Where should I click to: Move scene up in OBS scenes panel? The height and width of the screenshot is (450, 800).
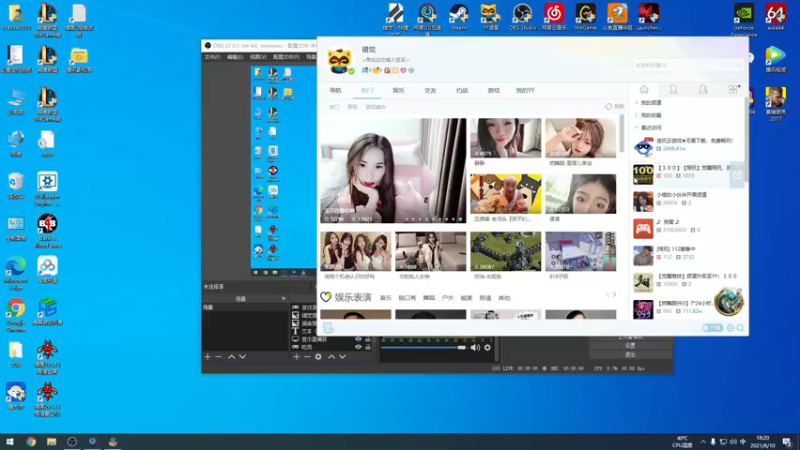click(x=232, y=357)
